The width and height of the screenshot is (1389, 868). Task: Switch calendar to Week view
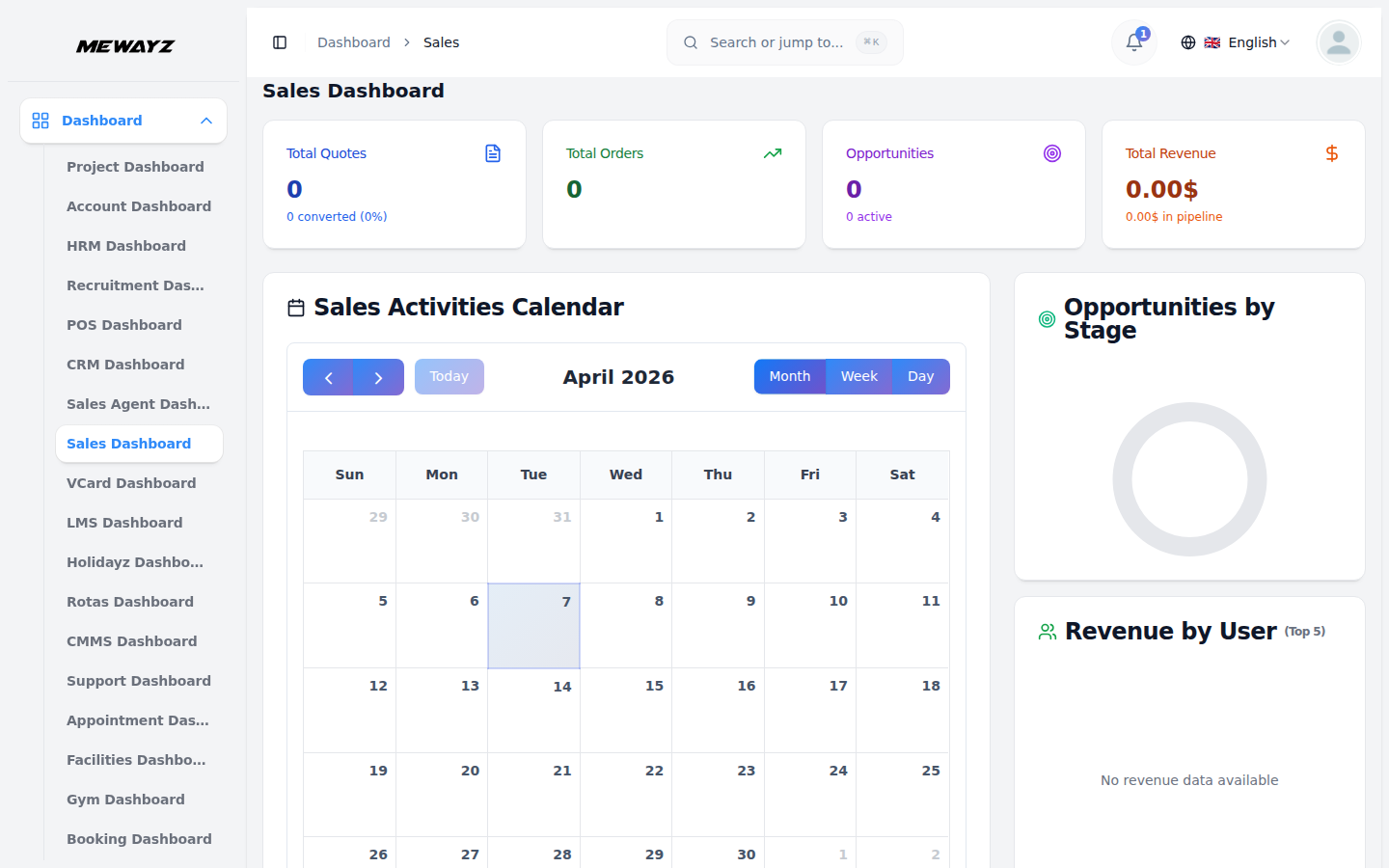click(858, 376)
